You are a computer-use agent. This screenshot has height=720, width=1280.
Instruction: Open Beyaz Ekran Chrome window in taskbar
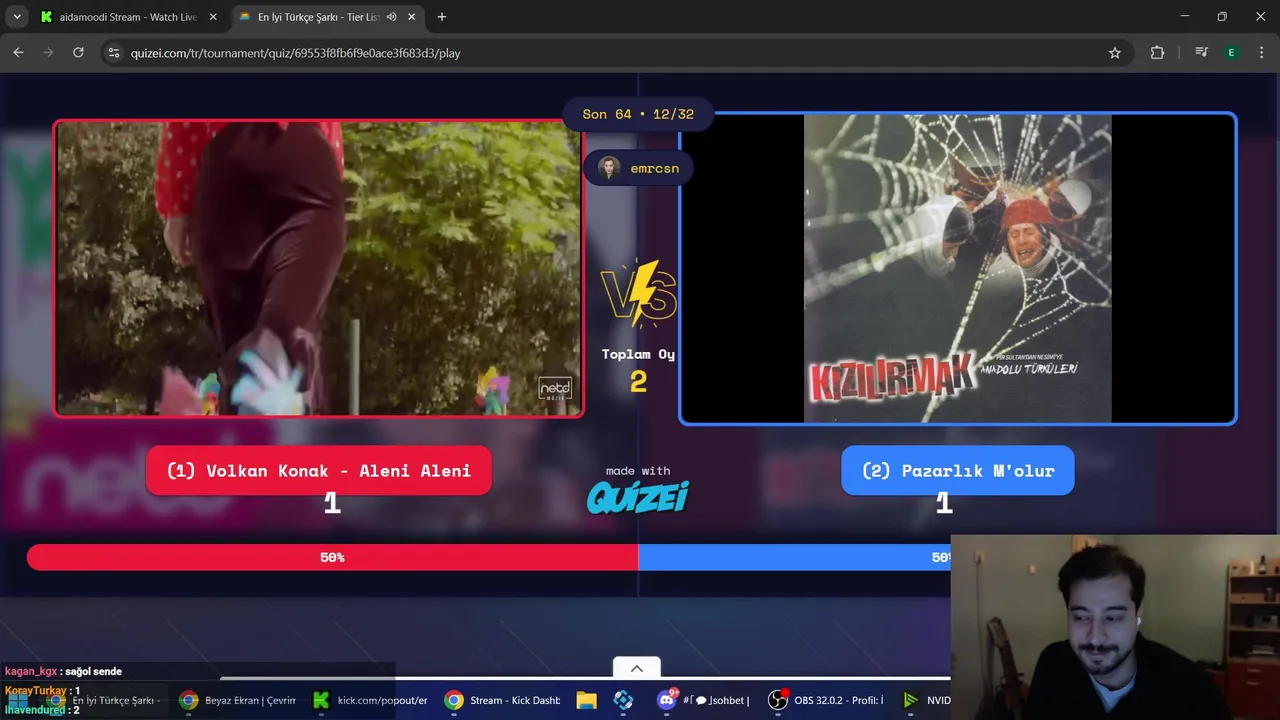[x=237, y=700]
